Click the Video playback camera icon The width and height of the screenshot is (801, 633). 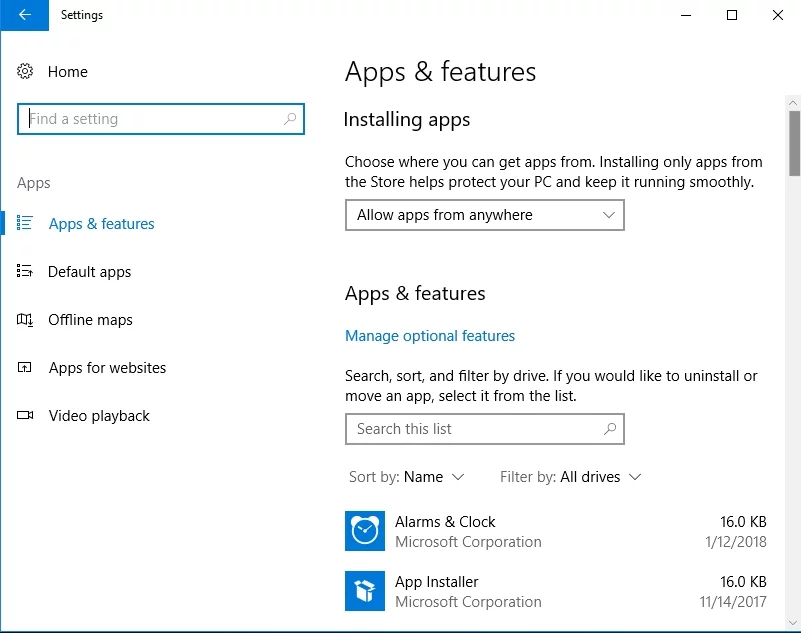[26, 416]
